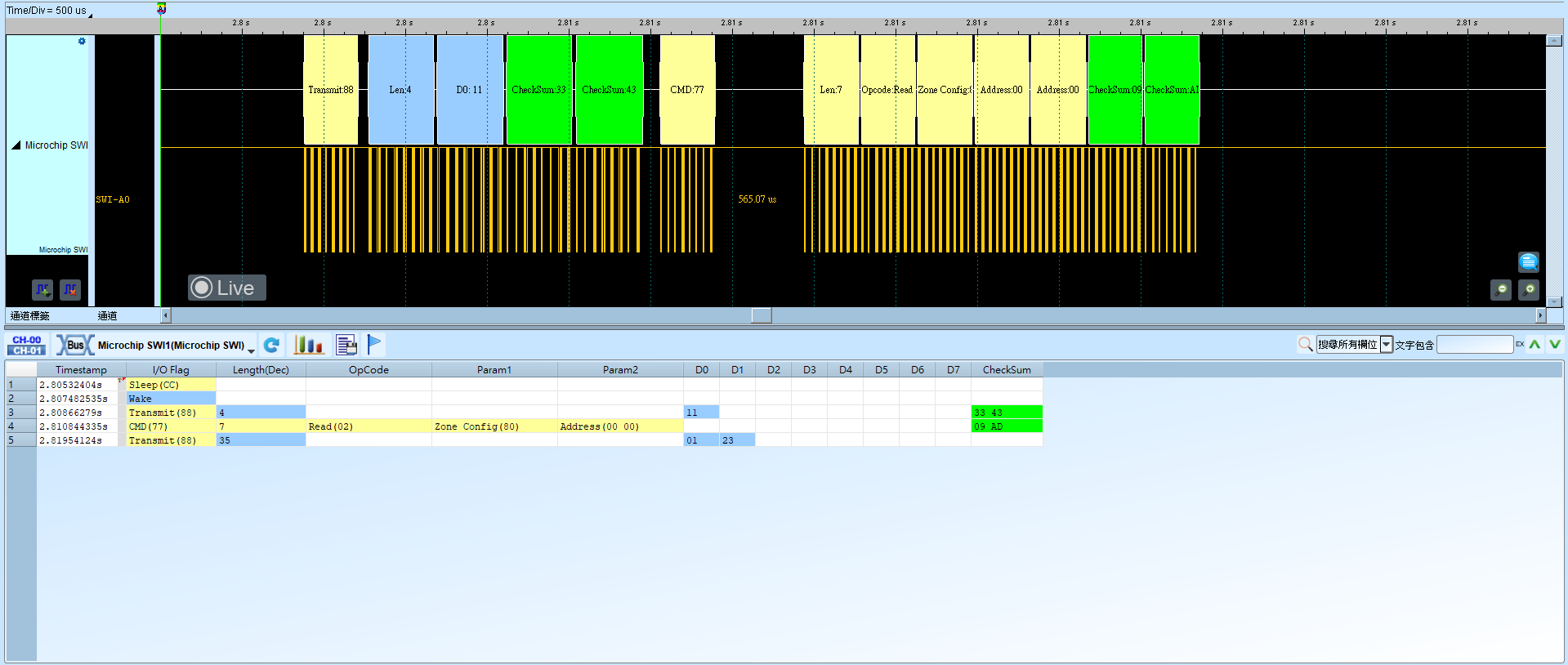Open the Time/Div 500 us selector
Image resolution: width=1568 pixels, height=665 pixels.
(49, 11)
